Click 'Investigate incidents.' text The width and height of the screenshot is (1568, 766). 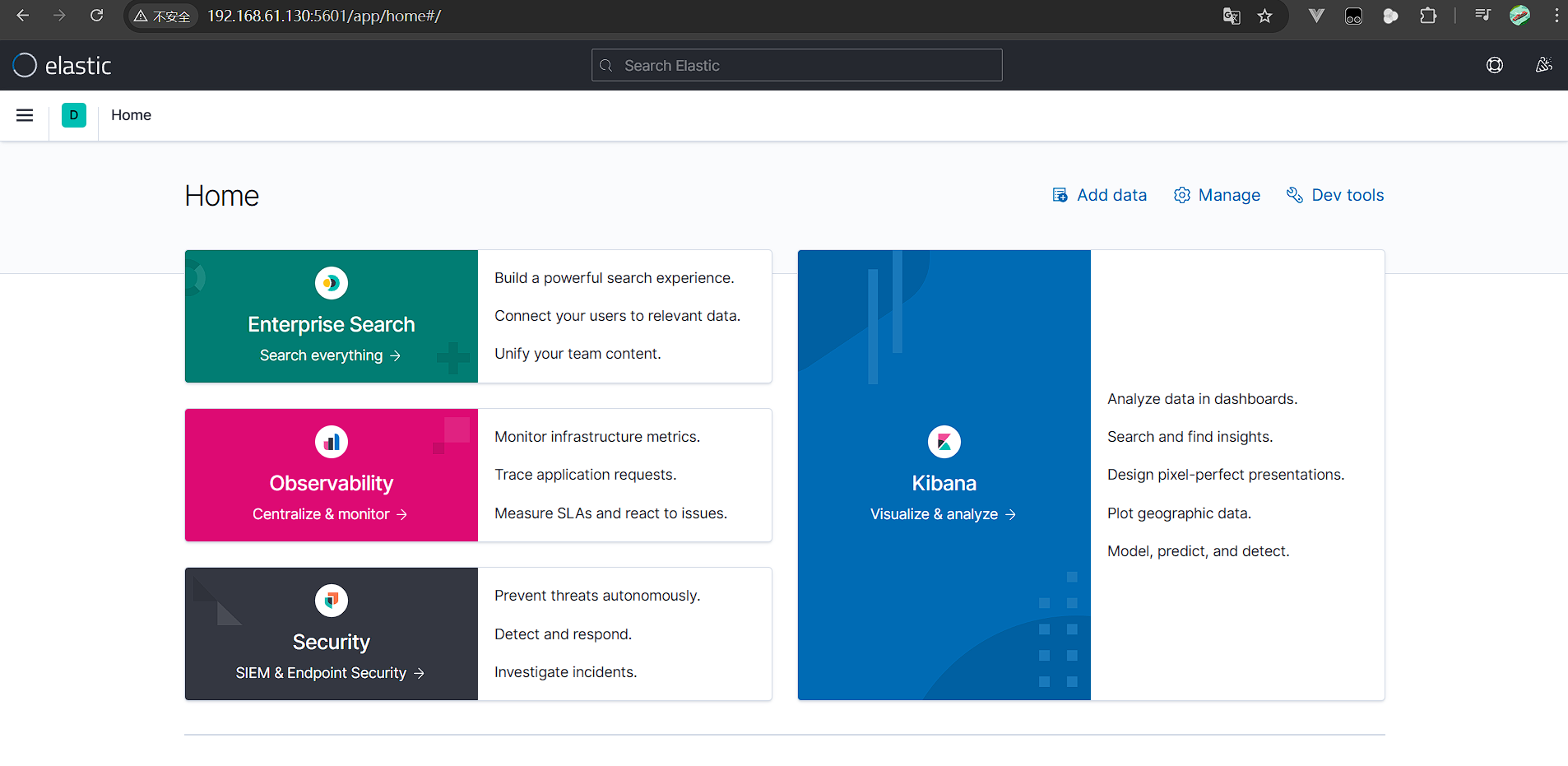click(x=566, y=672)
